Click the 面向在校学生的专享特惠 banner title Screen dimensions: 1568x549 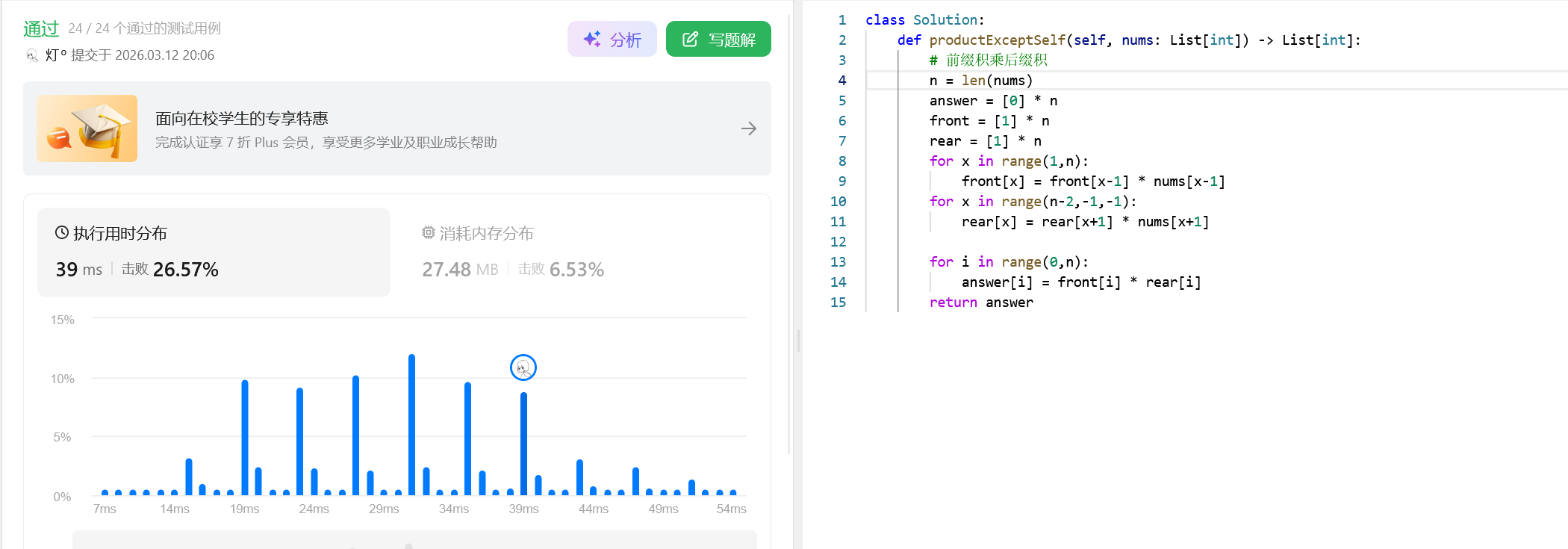coord(242,119)
